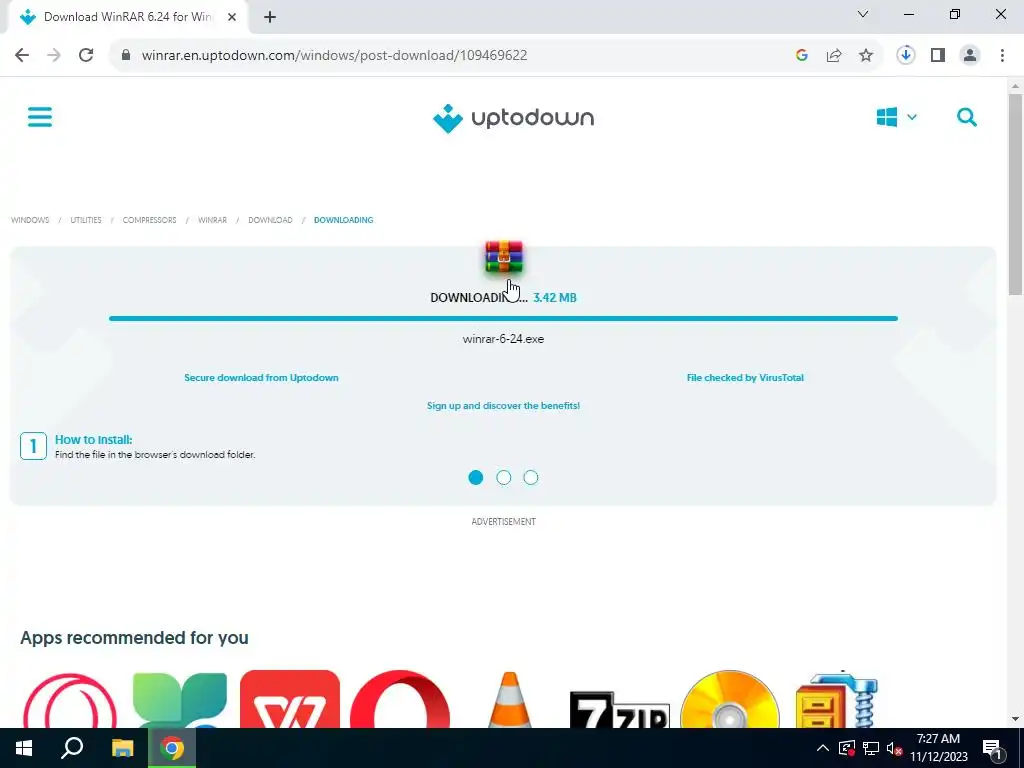The image size is (1024, 768).
Task: Click the browser forward arrow
Action: (54, 56)
